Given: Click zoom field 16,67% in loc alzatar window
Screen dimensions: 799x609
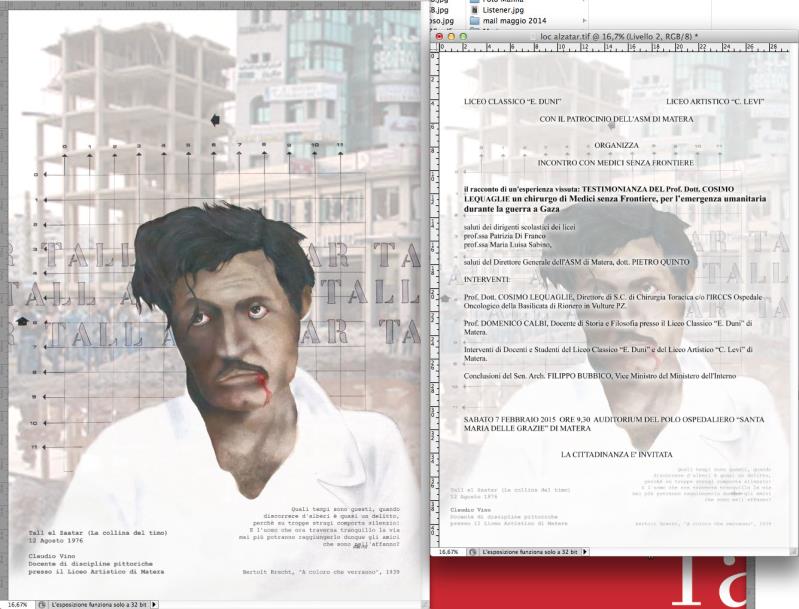Looking at the screenshot, I should tap(448, 552).
